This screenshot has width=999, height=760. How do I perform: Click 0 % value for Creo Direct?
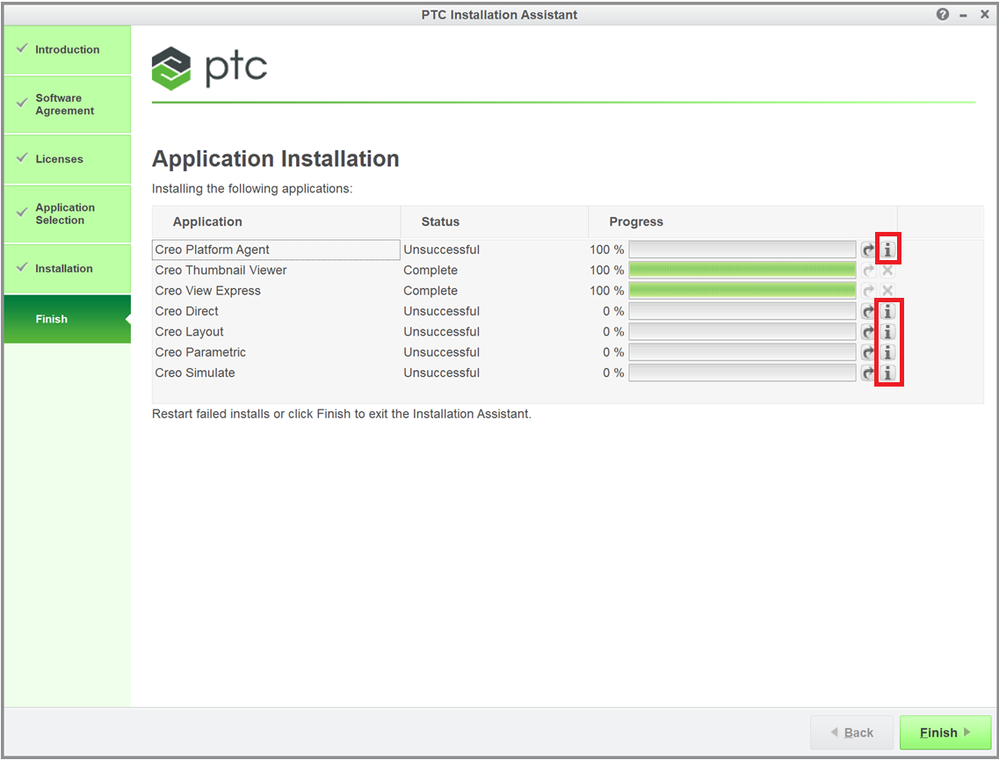(x=614, y=312)
